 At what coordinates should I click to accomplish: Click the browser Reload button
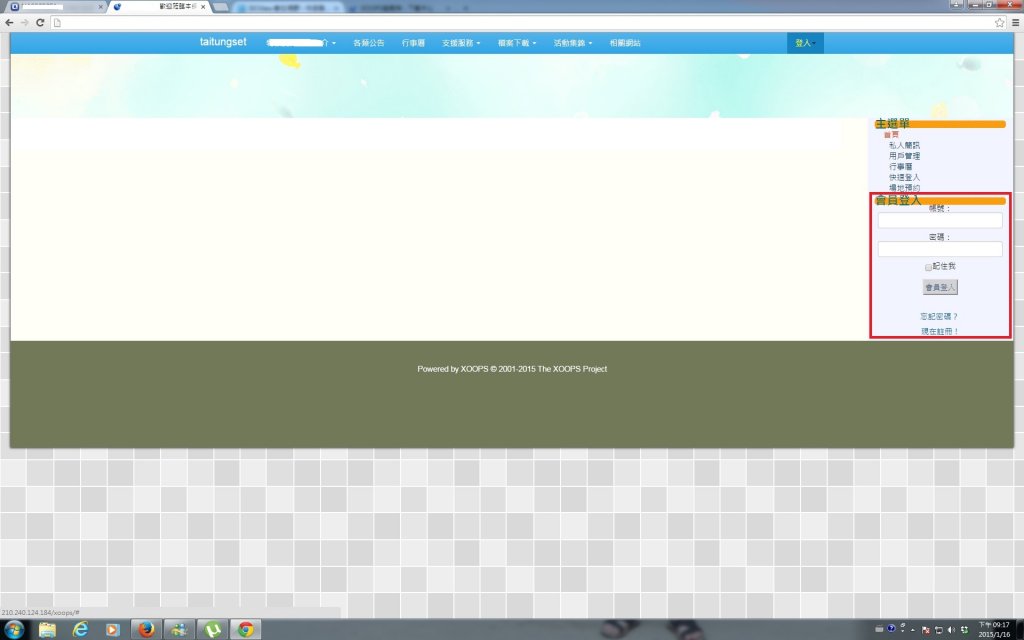click(x=40, y=22)
